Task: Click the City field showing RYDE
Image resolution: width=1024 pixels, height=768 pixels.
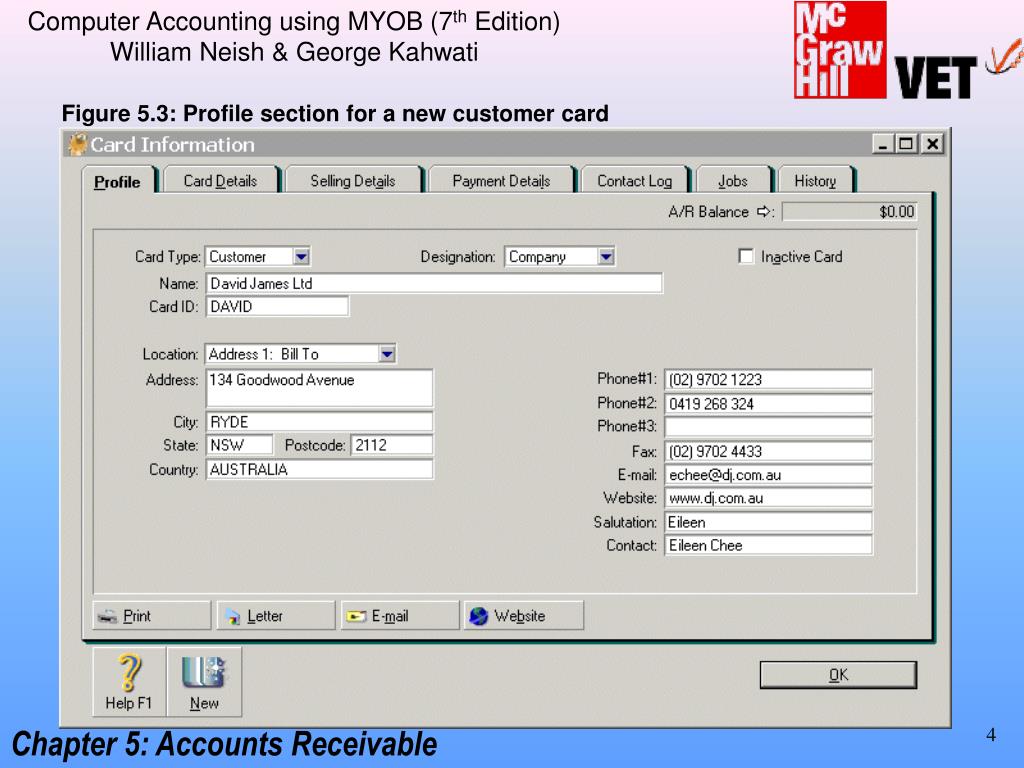Action: click(319, 422)
